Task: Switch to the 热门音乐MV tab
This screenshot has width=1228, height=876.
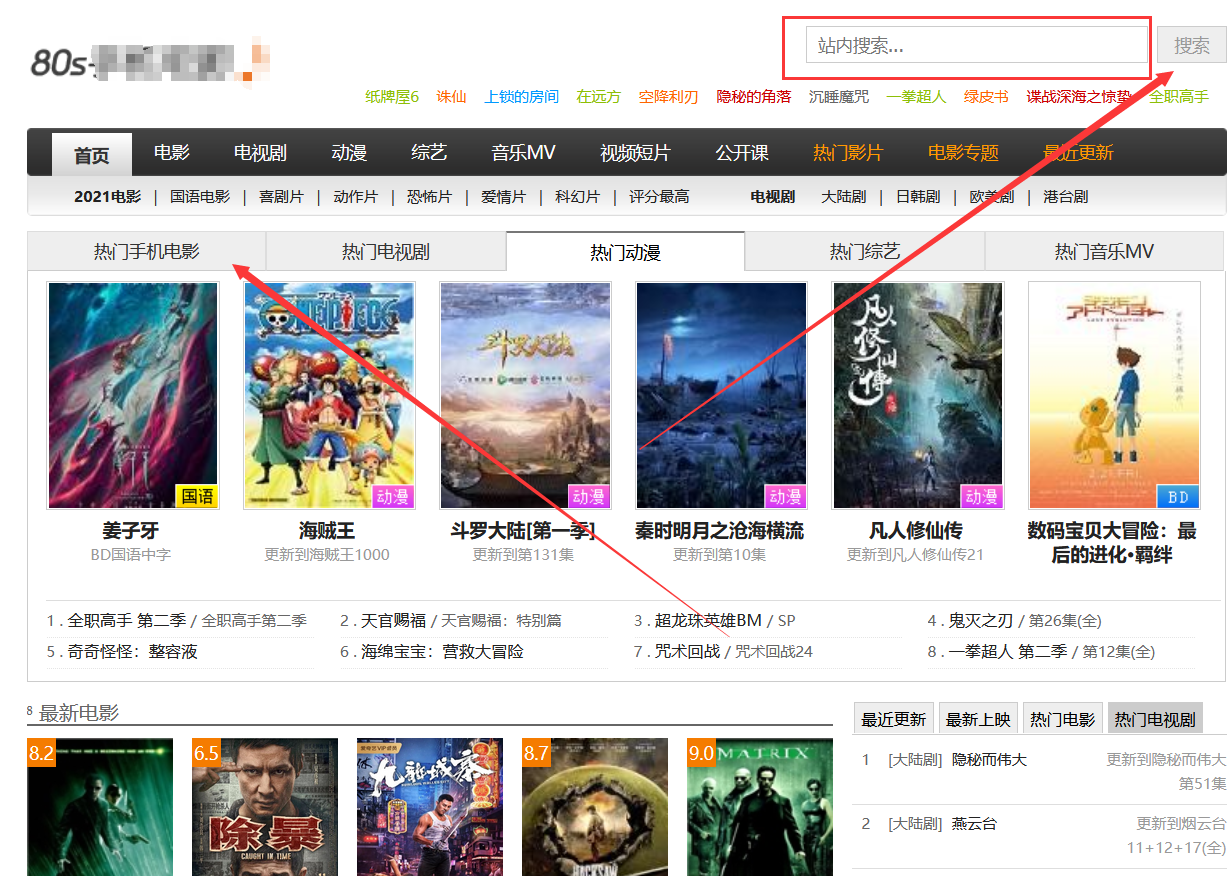Action: (x=1105, y=251)
